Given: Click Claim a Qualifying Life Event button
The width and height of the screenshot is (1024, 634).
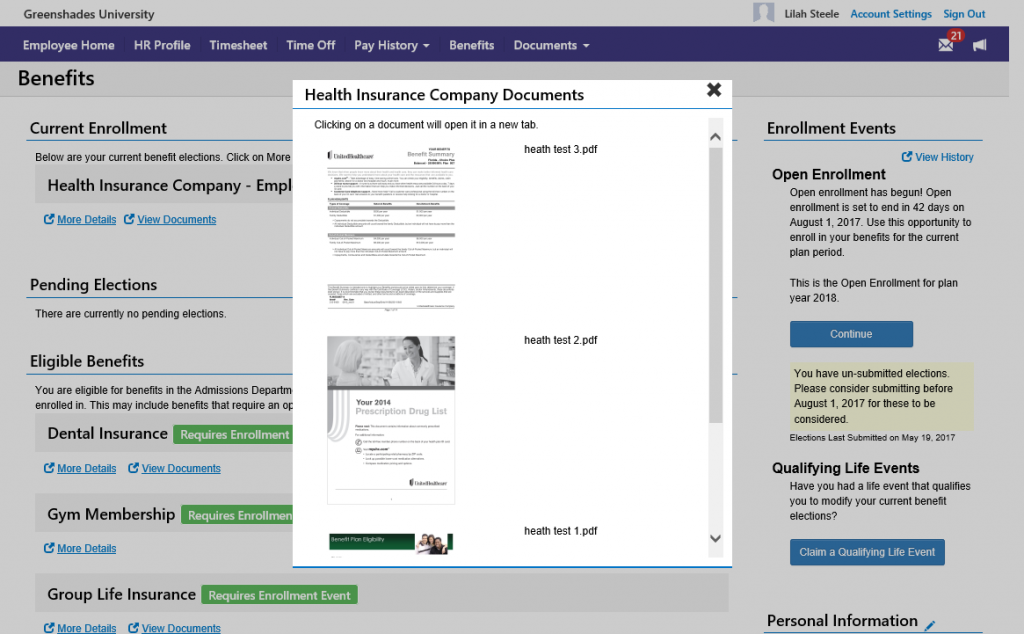Looking at the screenshot, I should (x=867, y=552).
